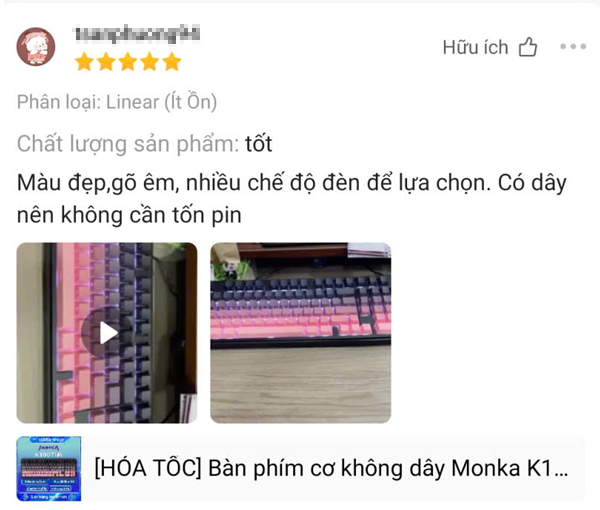Click the Phân loại: Linear (Ít Ồn) text

pyautogui.click(x=117, y=102)
